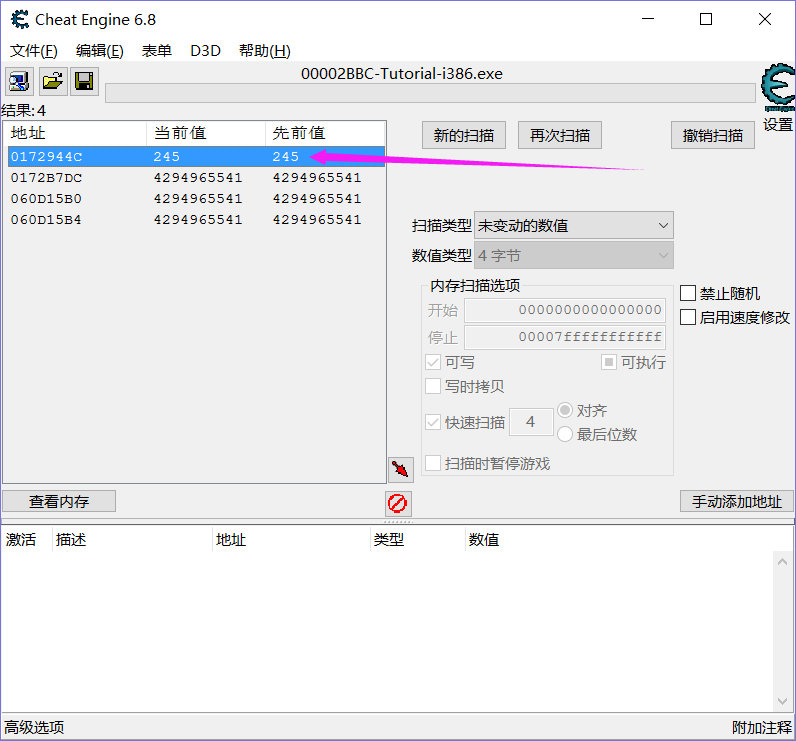796x741 pixels.
Task: Click the 开始 address input field
Action: click(x=565, y=310)
